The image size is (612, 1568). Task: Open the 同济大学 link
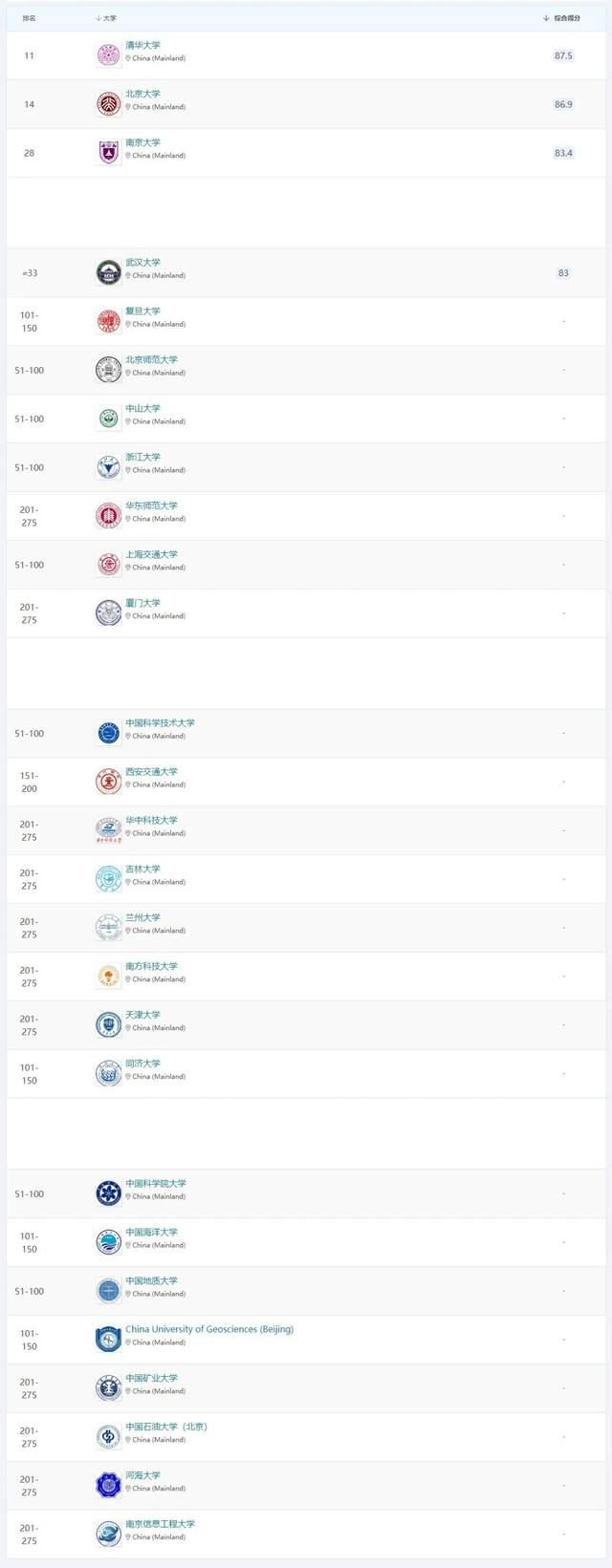pyautogui.click(x=143, y=1063)
